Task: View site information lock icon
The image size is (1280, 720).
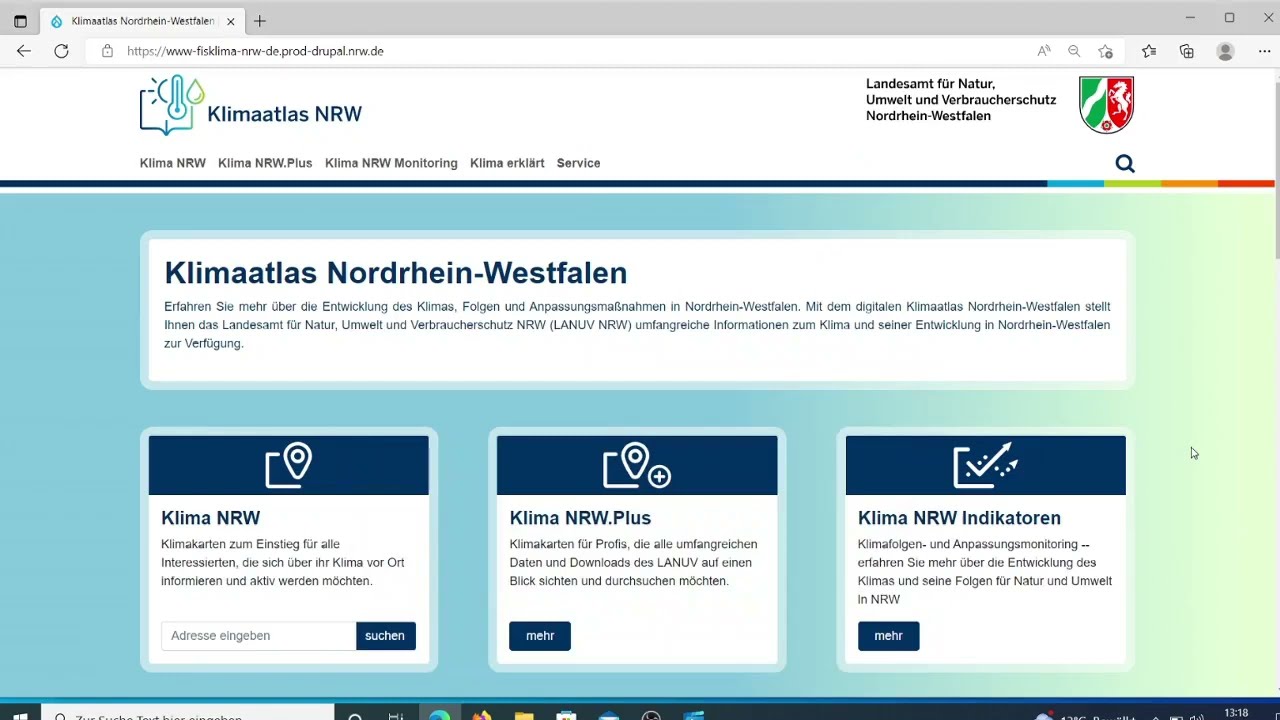Action: (x=107, y=51)
